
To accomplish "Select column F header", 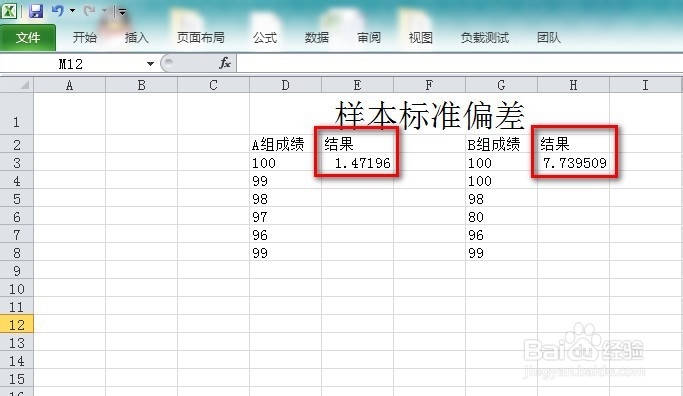I will pyautogui.click(x=429, y=85).
